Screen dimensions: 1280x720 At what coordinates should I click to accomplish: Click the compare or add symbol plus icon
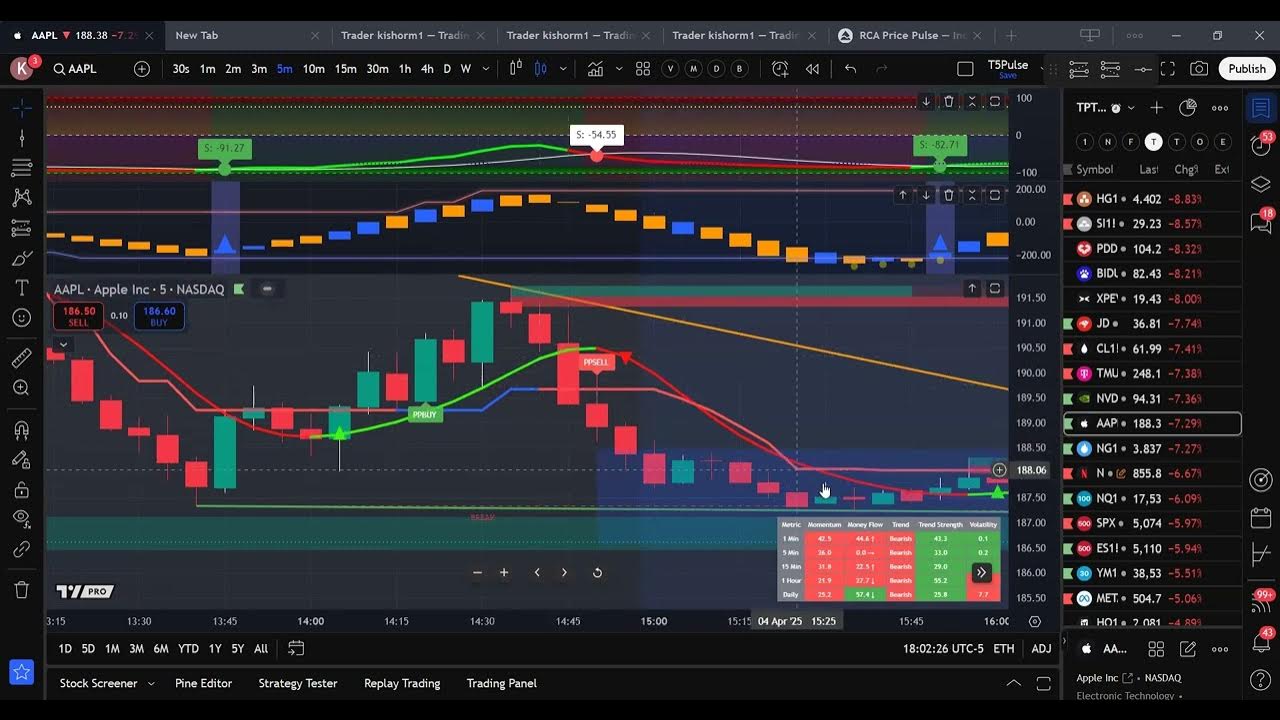click(x=142, y=69)
